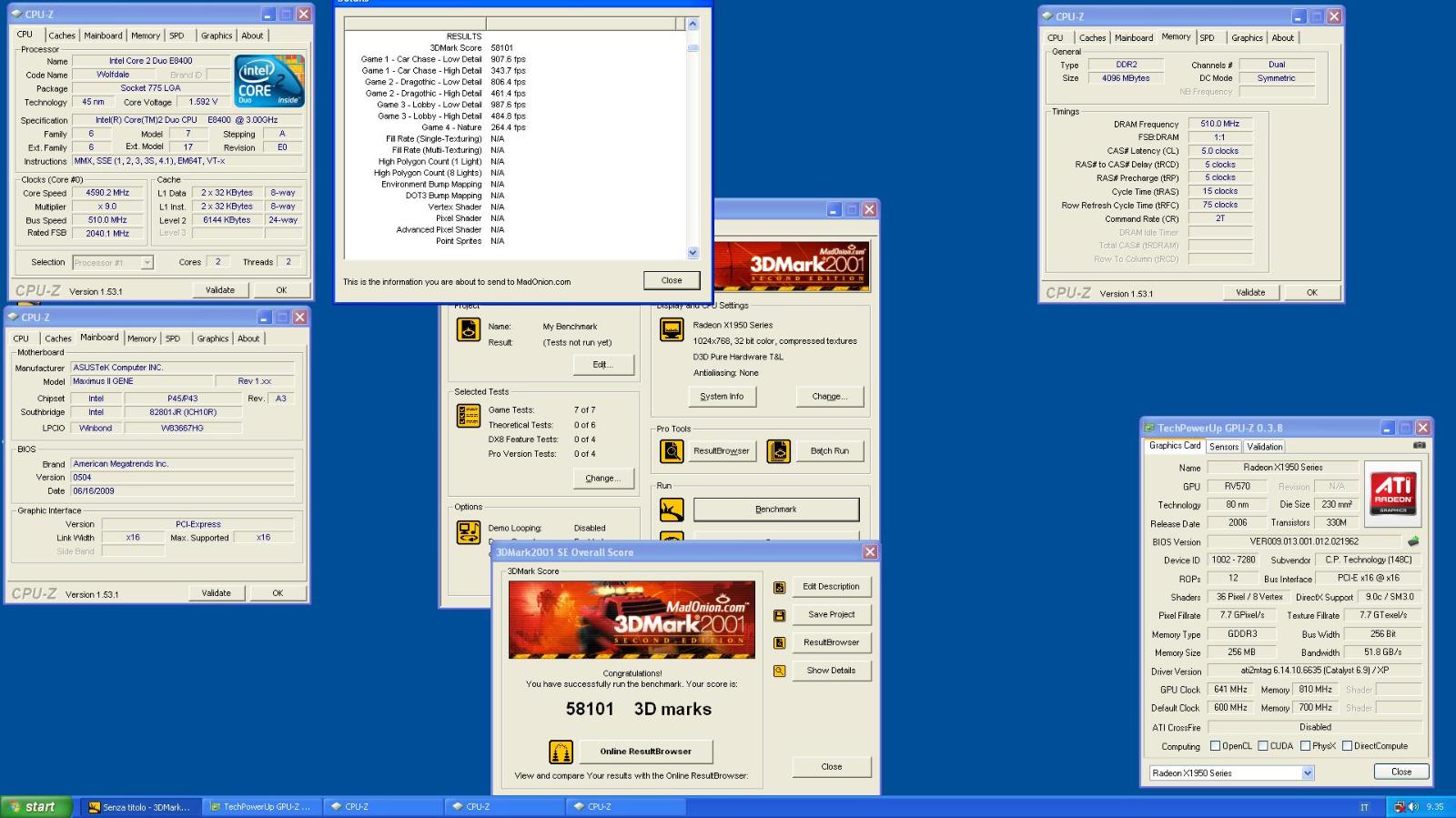The width and height of the screenshot is (1456, 818).
Task: Click the magnifier icon next to Show Details
Action: (x=779, y=671)
